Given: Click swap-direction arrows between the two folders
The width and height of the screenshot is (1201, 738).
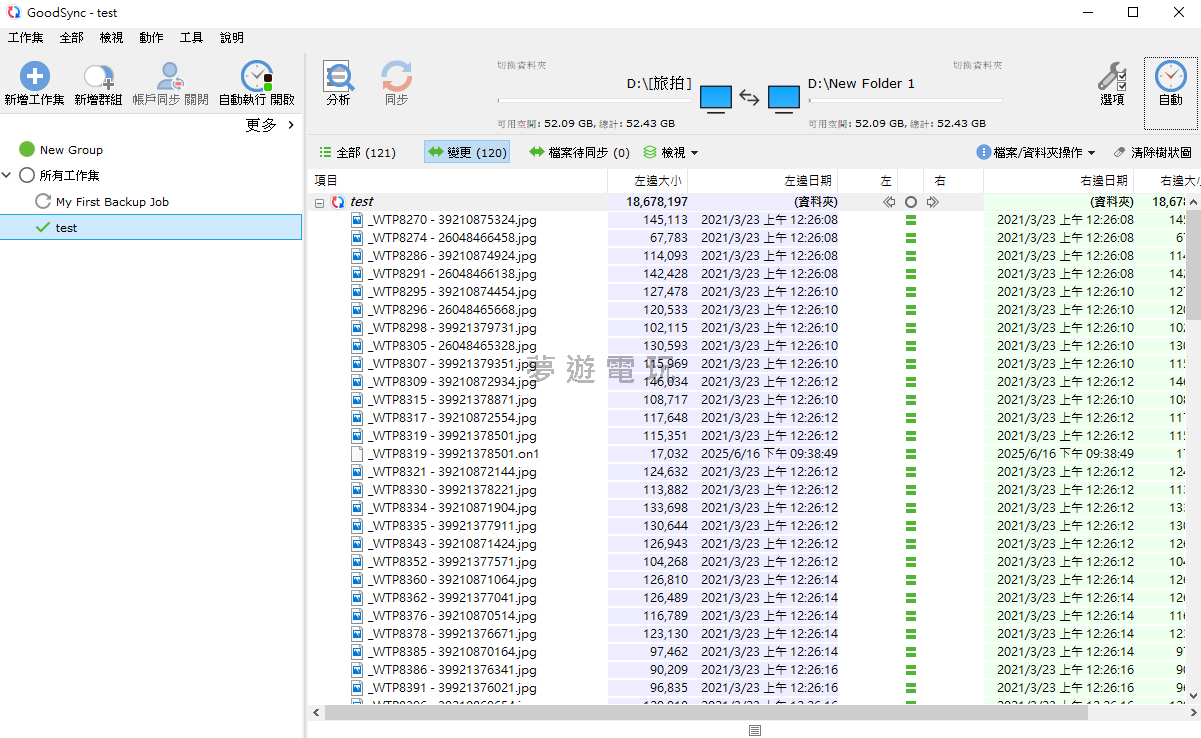Looking at the screenshot, I should click(x=749, y=98).
